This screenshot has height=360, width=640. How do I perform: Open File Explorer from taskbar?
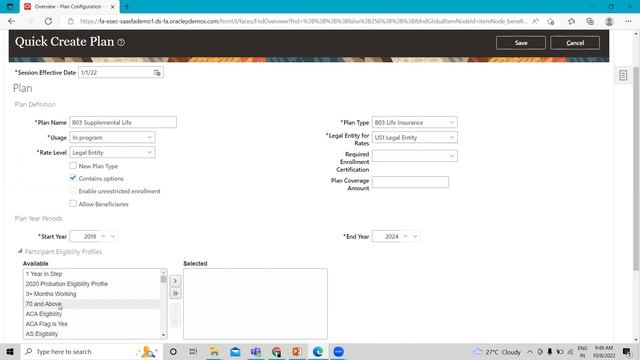point(214,351)
